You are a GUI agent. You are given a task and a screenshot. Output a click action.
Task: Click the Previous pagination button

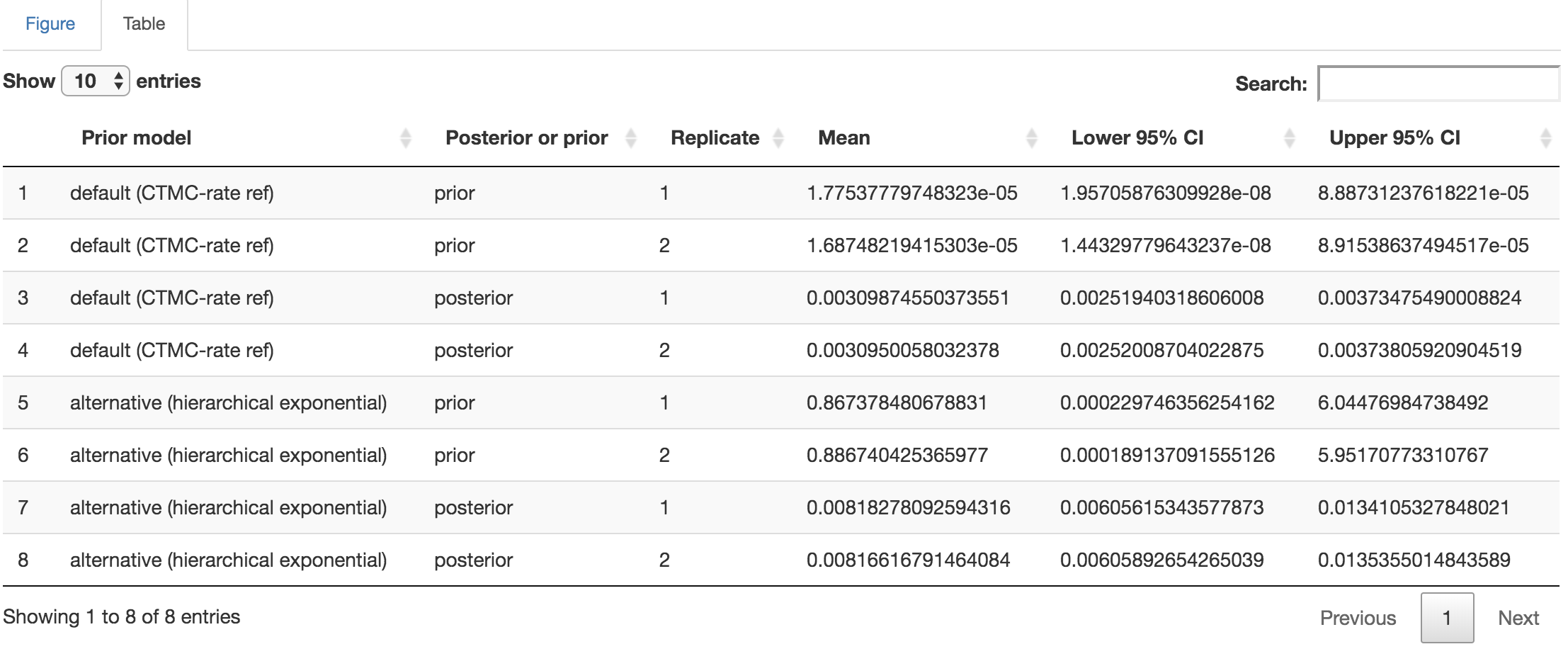pyautogui.click(x=1358, y=618)
